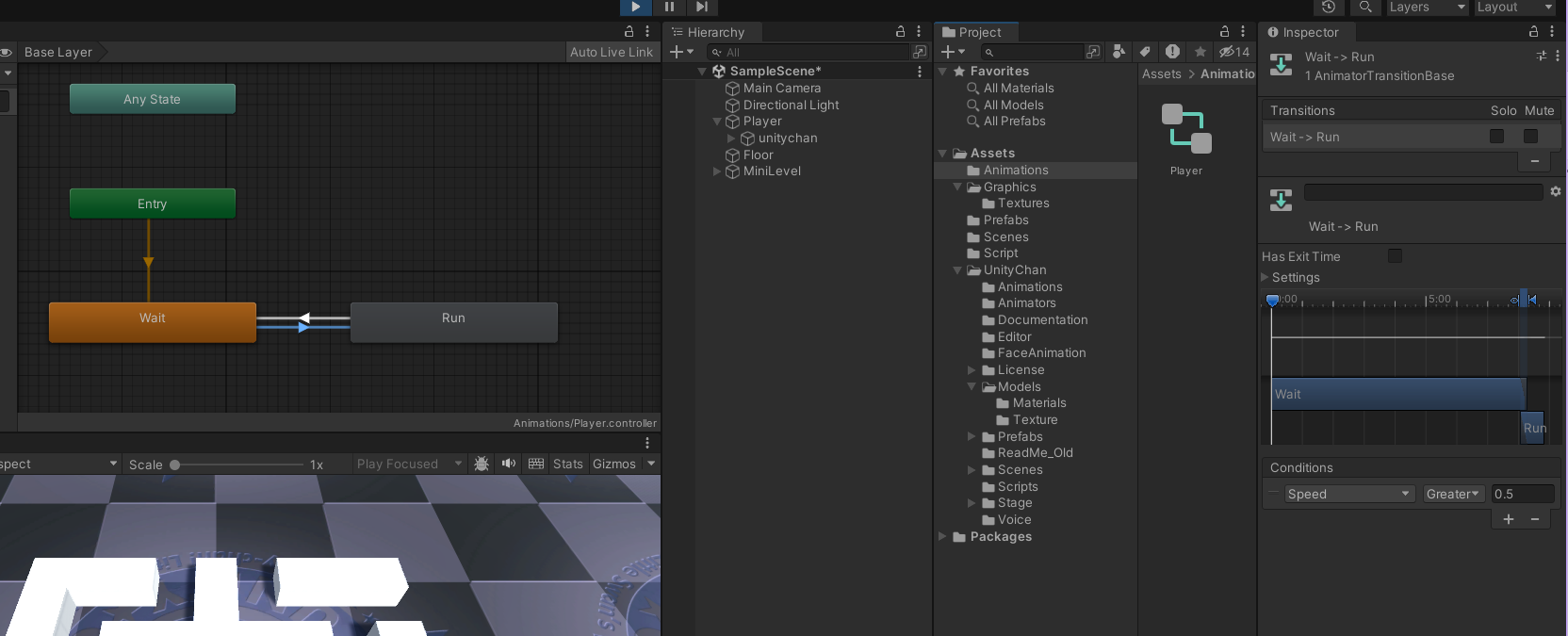1568x636 pixels.
Task: Open the Animator panel kebab menu
Action: pos(647,31)
